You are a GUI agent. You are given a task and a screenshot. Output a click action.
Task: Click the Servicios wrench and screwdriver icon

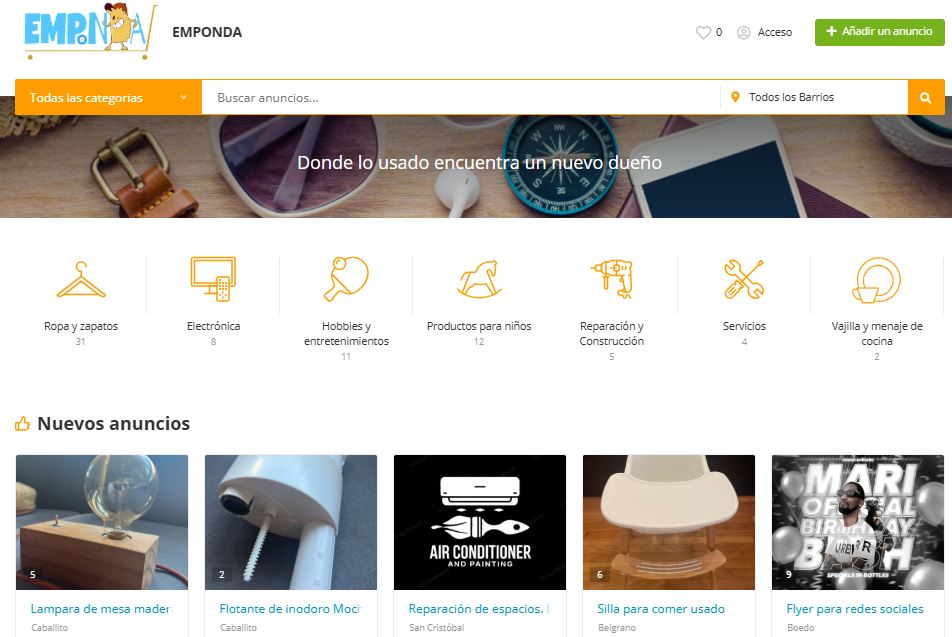[x=744, y=279]
